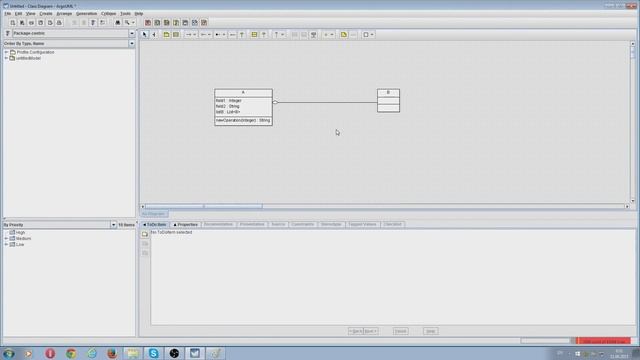This screenshot has height=360, width=640.
Task: Expand the Low priority node
Action: tap(6, 244)
